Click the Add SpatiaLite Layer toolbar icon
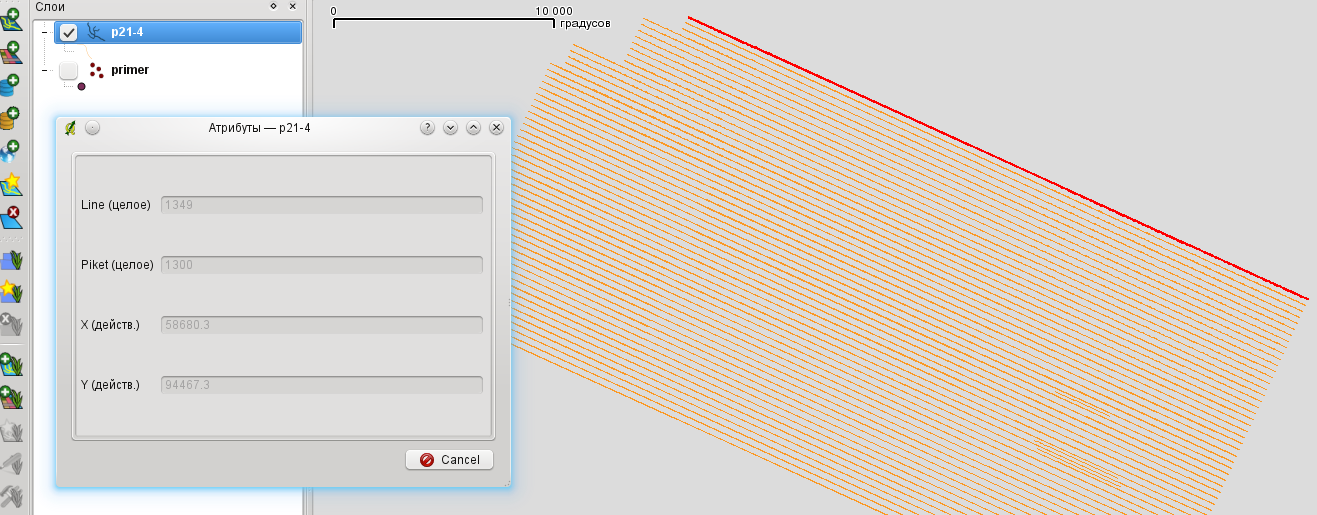This screenshot has height=515, width=1317. click(x=12, y=119)
